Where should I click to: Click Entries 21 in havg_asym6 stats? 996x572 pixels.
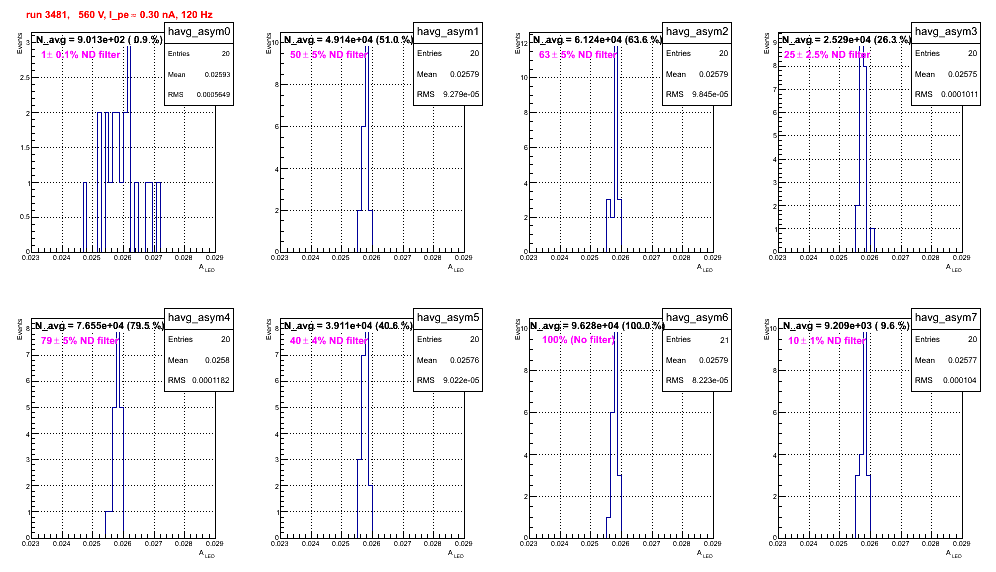(x=697, y=340)
